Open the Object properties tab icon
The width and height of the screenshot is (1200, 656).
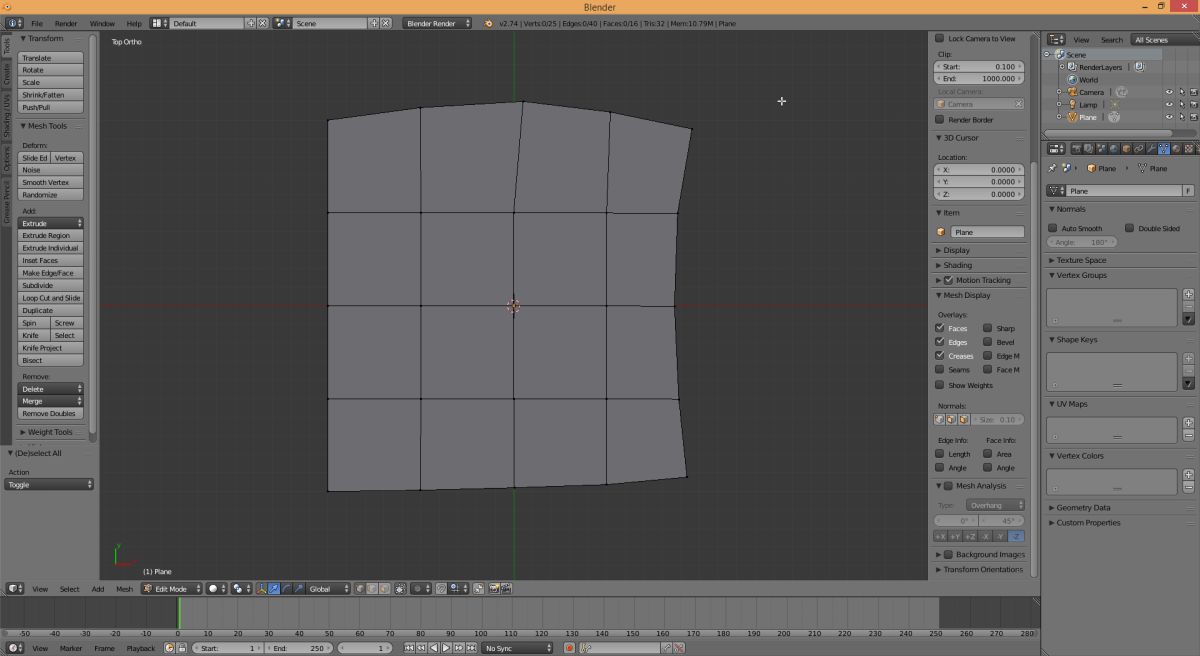[x=1127, y=149]
